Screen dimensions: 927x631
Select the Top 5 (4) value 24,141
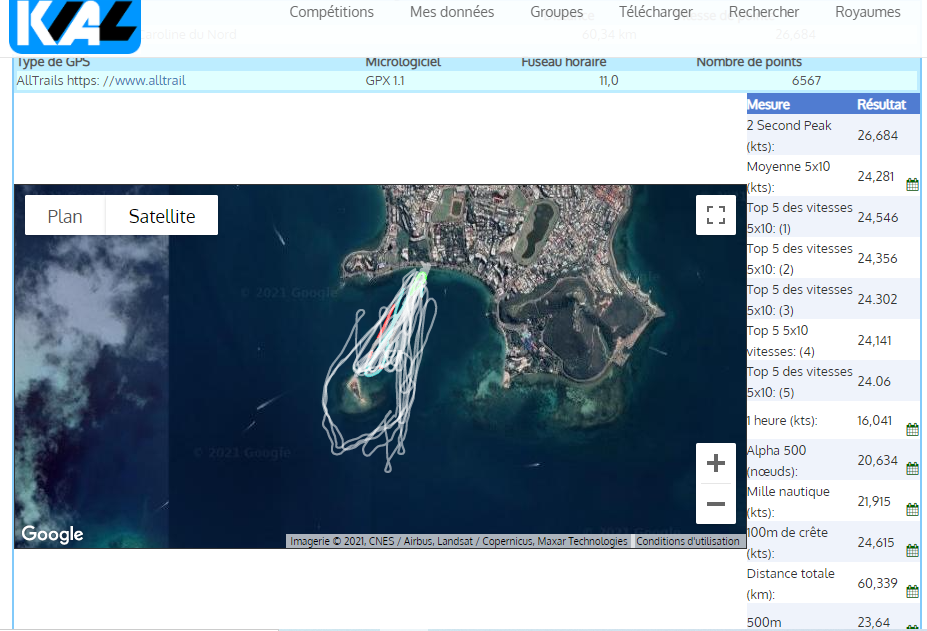click(874, 341)
